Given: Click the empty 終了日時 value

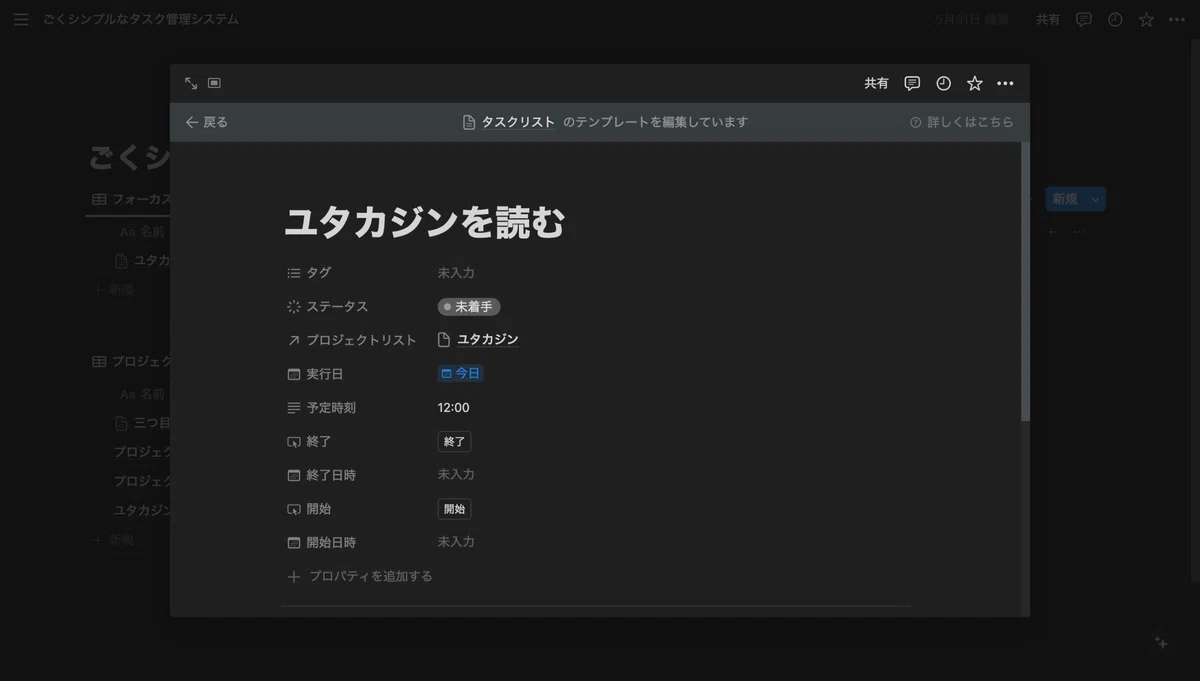Looking at the screenshot, I should point(456,474).
